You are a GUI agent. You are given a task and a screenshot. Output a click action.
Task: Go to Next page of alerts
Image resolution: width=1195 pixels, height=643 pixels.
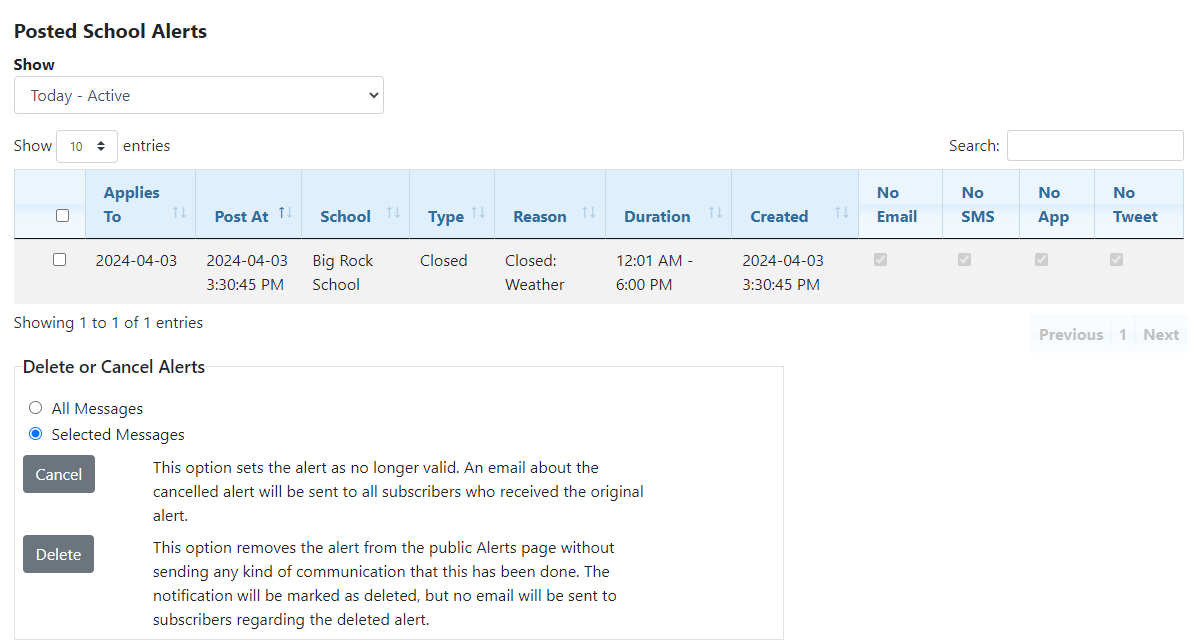1161,335
